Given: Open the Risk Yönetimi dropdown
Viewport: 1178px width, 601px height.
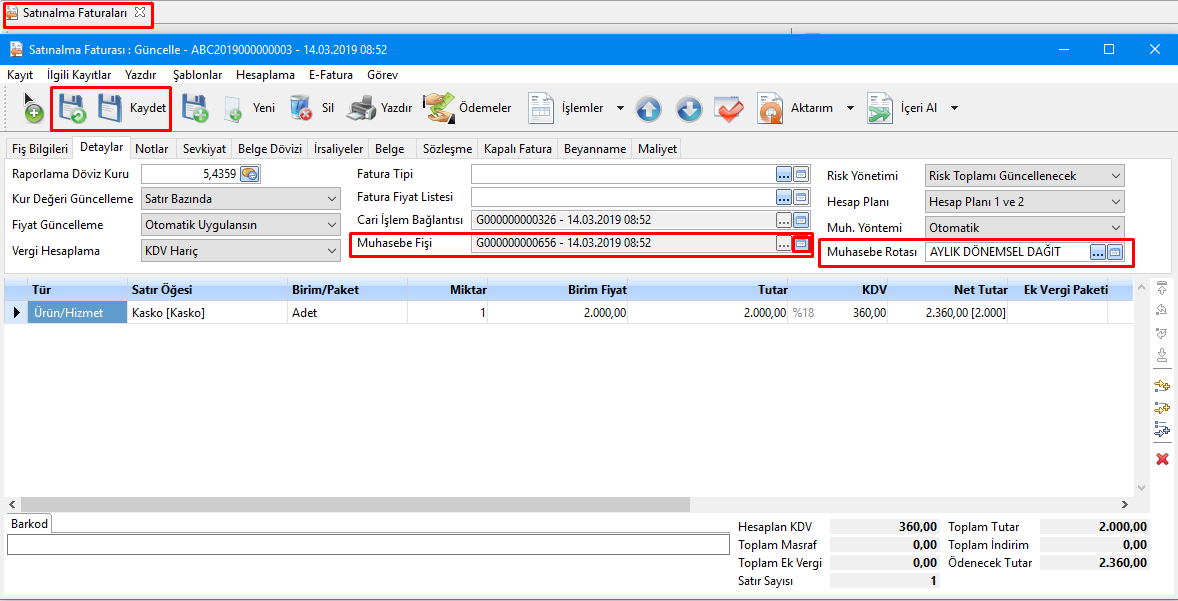Looking at the screenshot, I should pyautogui.click(x=1115, y=176).
